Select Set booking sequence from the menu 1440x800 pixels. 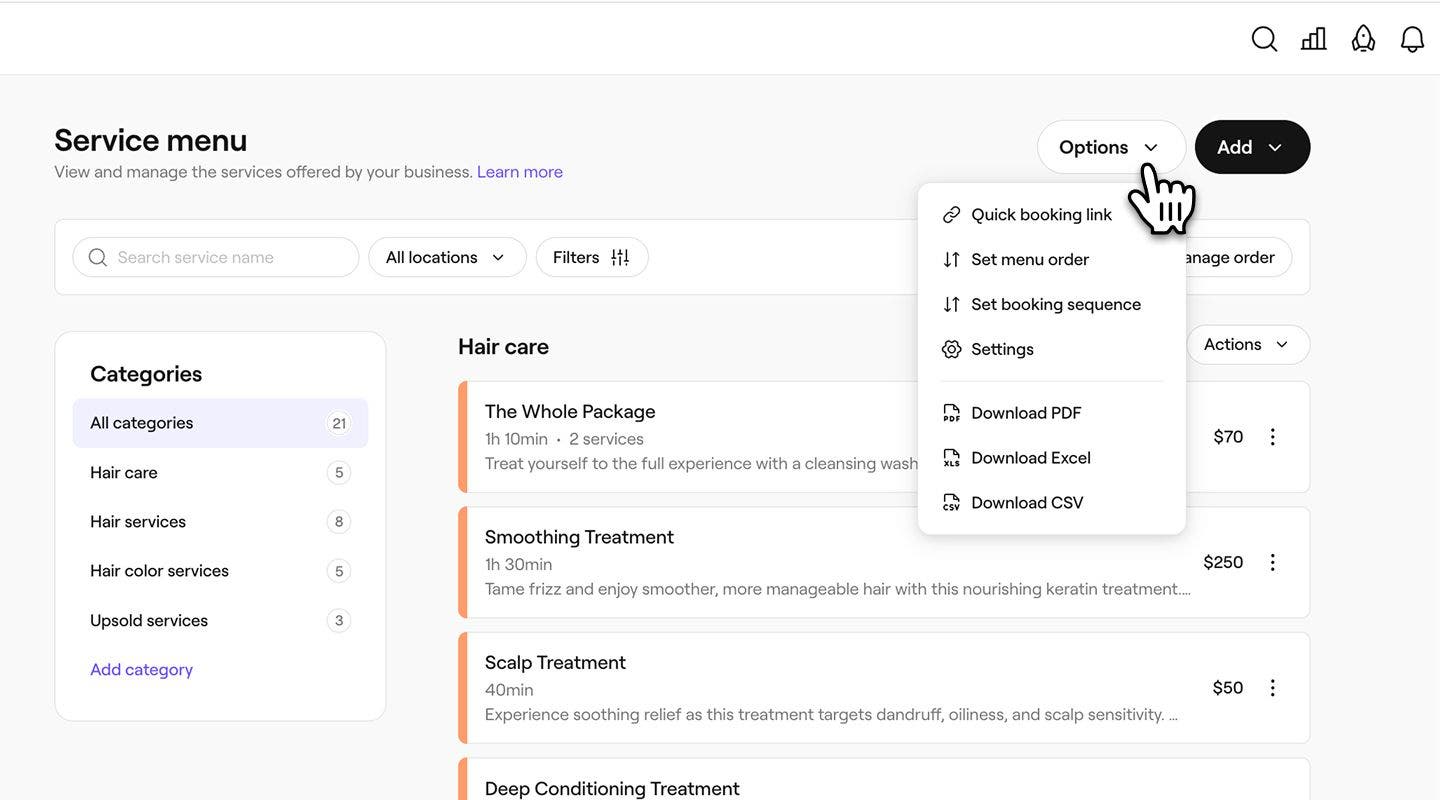[1056, 302]
